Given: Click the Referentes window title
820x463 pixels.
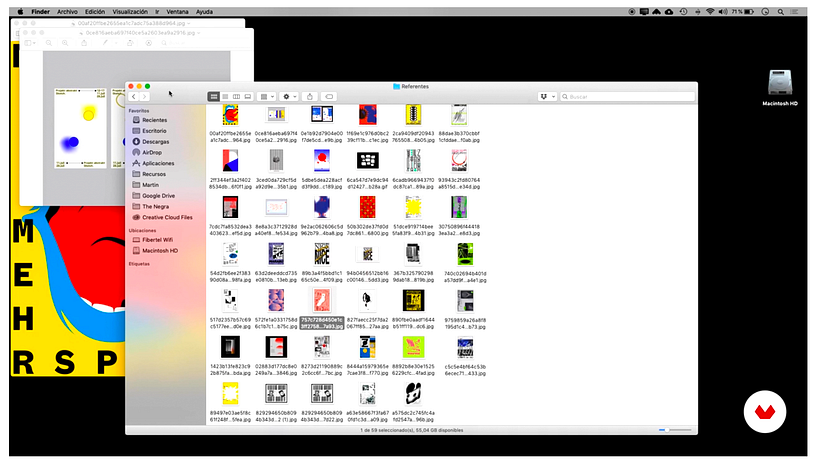Looking at the screenshot, I should pyautogui.click(x=415, y=86).
